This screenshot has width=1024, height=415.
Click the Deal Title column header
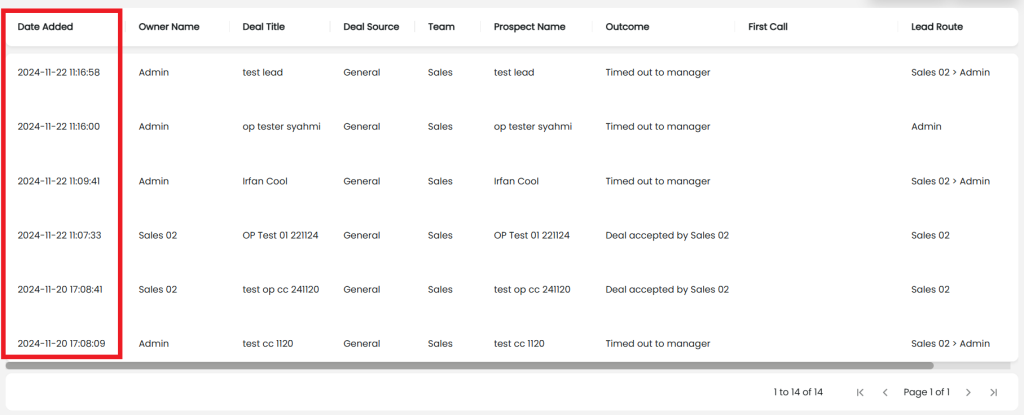[264, 27]
